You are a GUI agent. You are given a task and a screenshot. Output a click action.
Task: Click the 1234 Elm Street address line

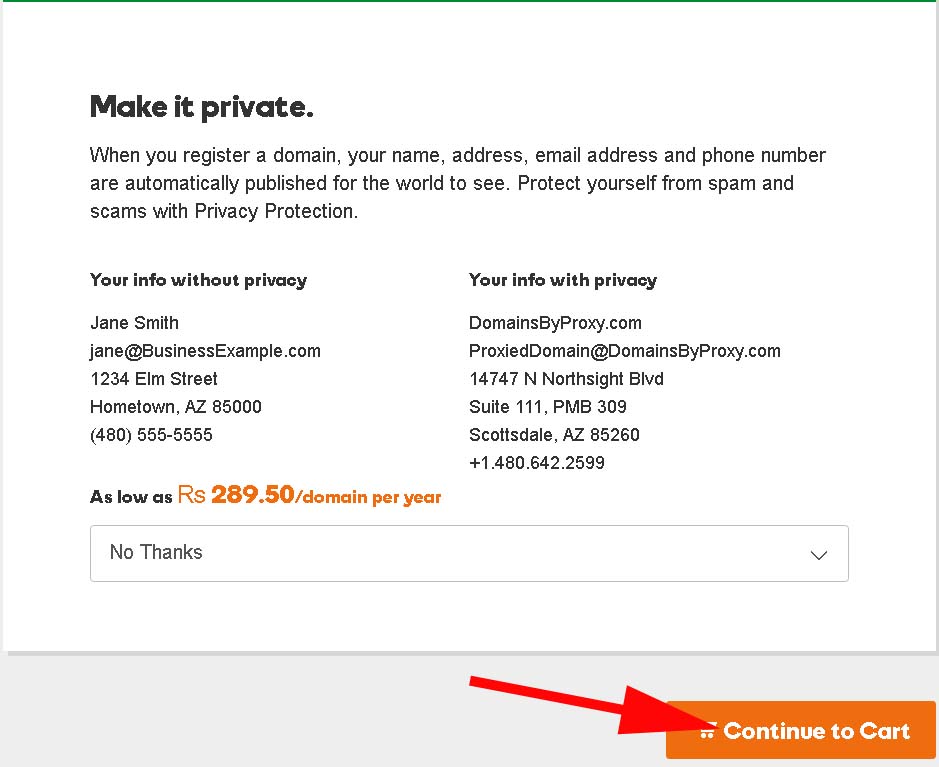[x=153, y=379]
